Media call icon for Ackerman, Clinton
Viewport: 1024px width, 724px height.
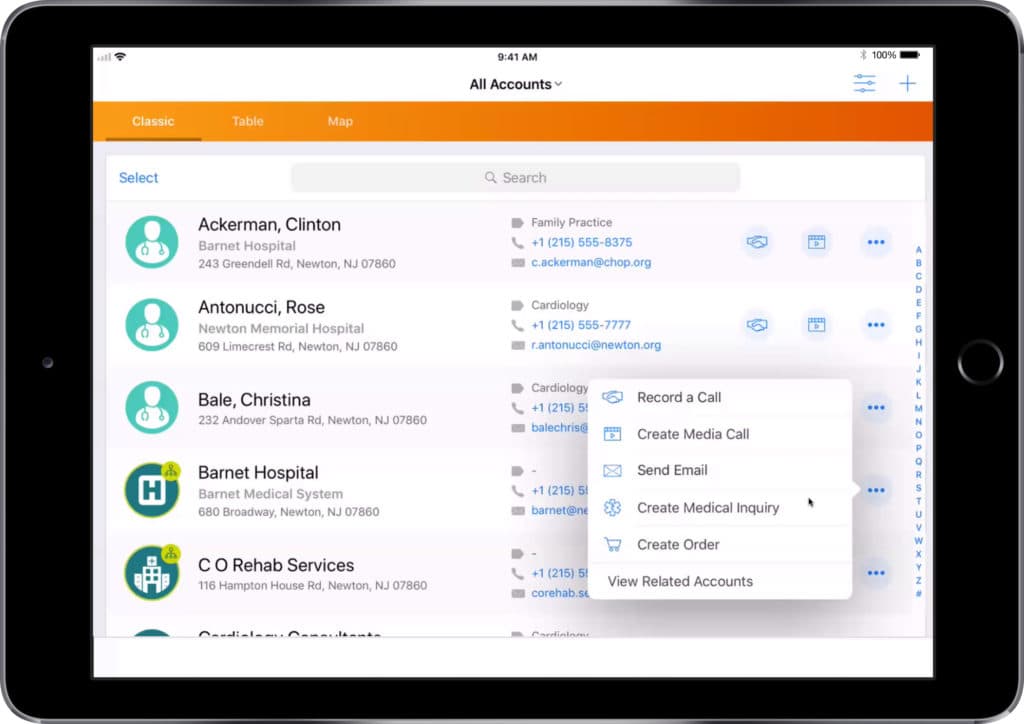pos(816,242)
